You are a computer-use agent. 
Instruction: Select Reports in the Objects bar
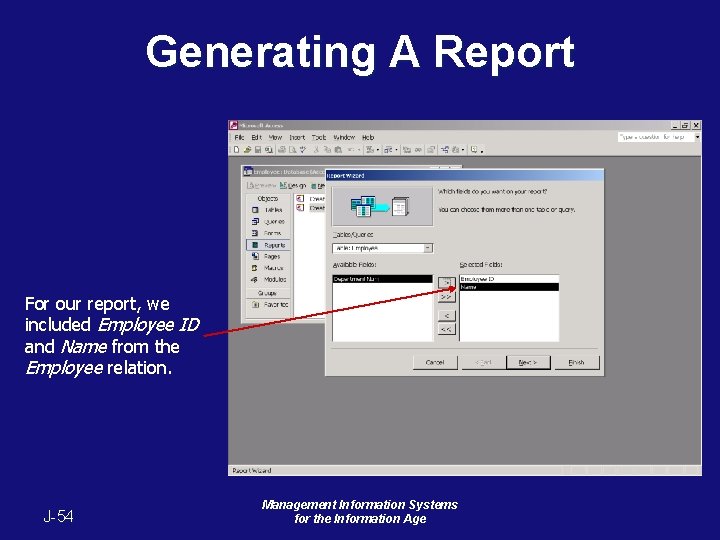(269, 245)
